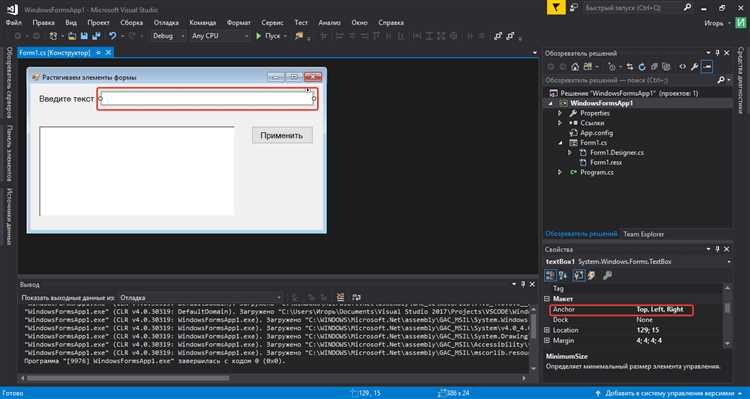Open the Формат menu
The width and height of the screenshot is (750, 399).
(x=238, y=22)
